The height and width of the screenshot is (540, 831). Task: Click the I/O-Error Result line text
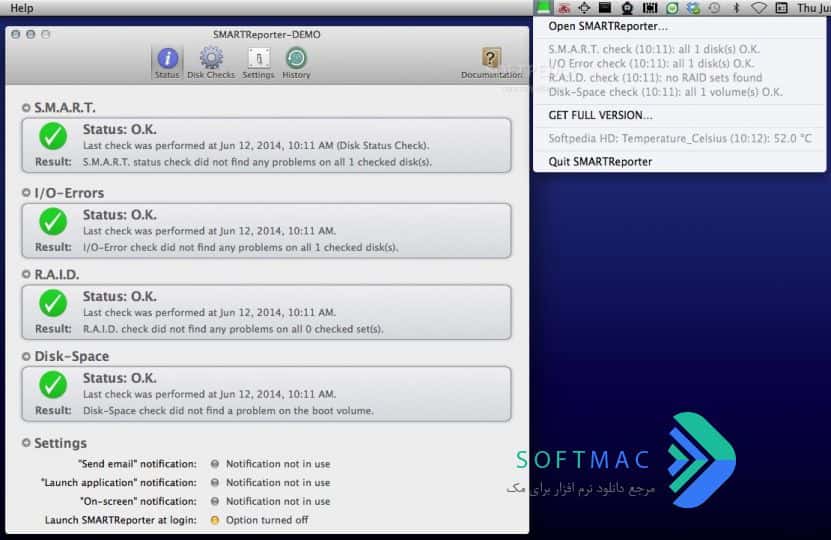coord(240,247)
